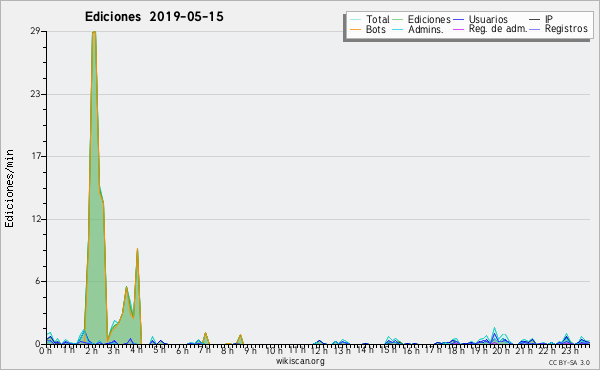Click the second bot peak near 4 h
This screenshot has width=600, height=370.
click(137, 297)
